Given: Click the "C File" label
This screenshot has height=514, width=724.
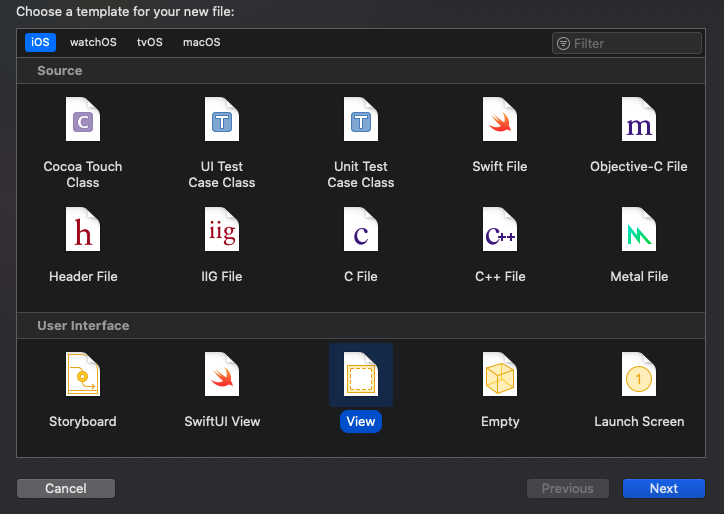Looking at the screenshot, I should click(x=361, y=277).
